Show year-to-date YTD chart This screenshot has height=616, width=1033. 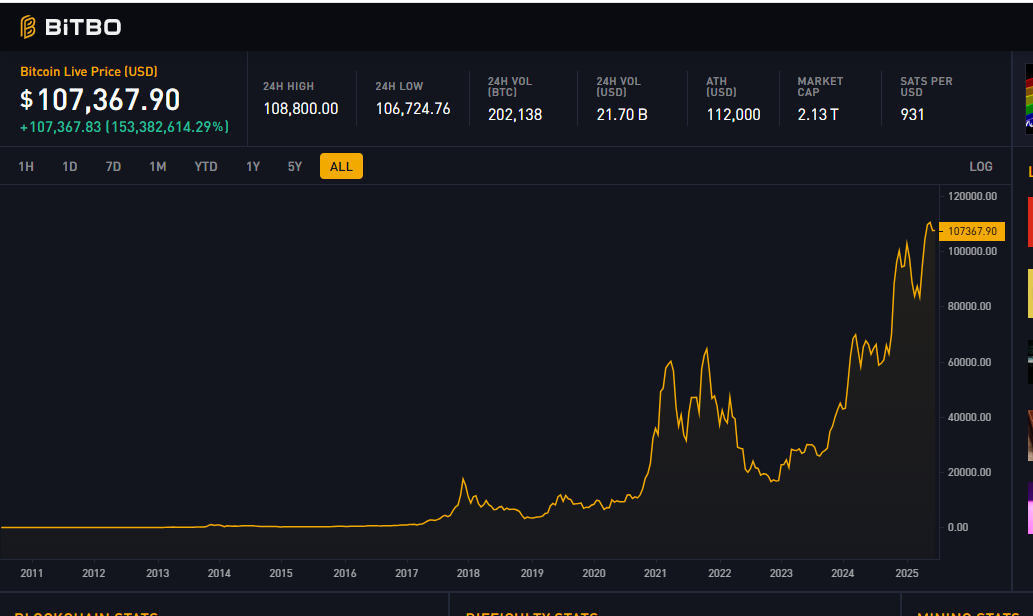pyautogui.click(x=206, y=167)
